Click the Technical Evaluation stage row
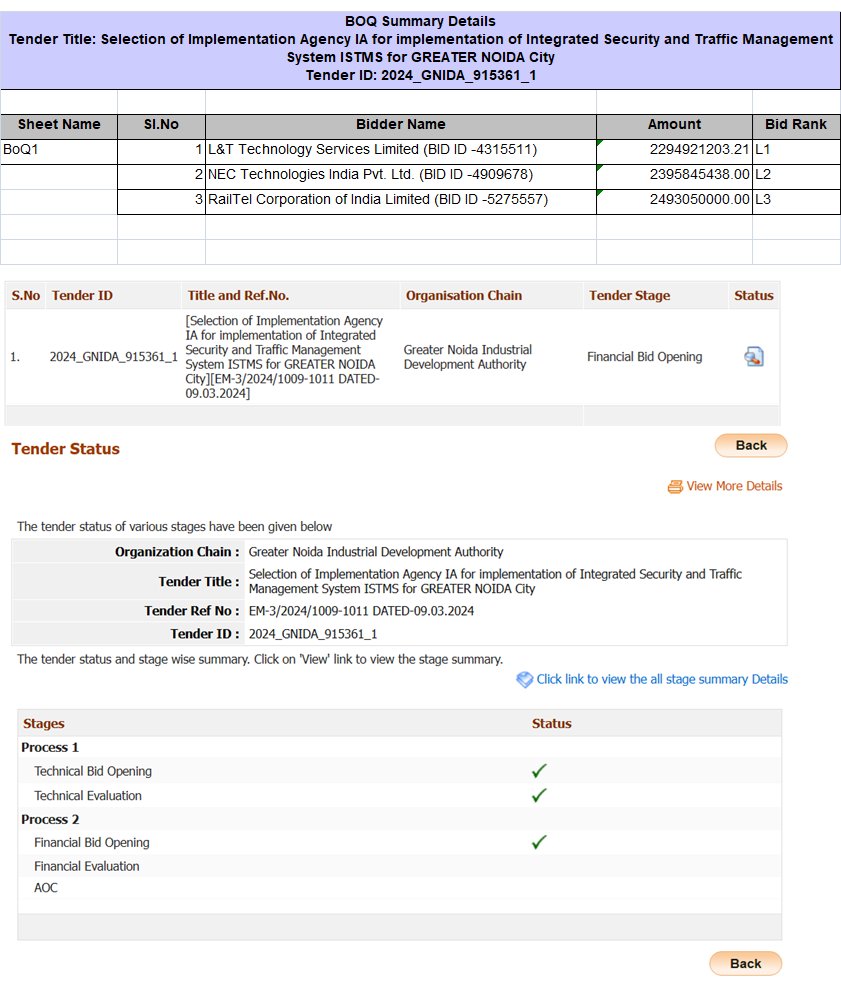 (x=399, y=795)
